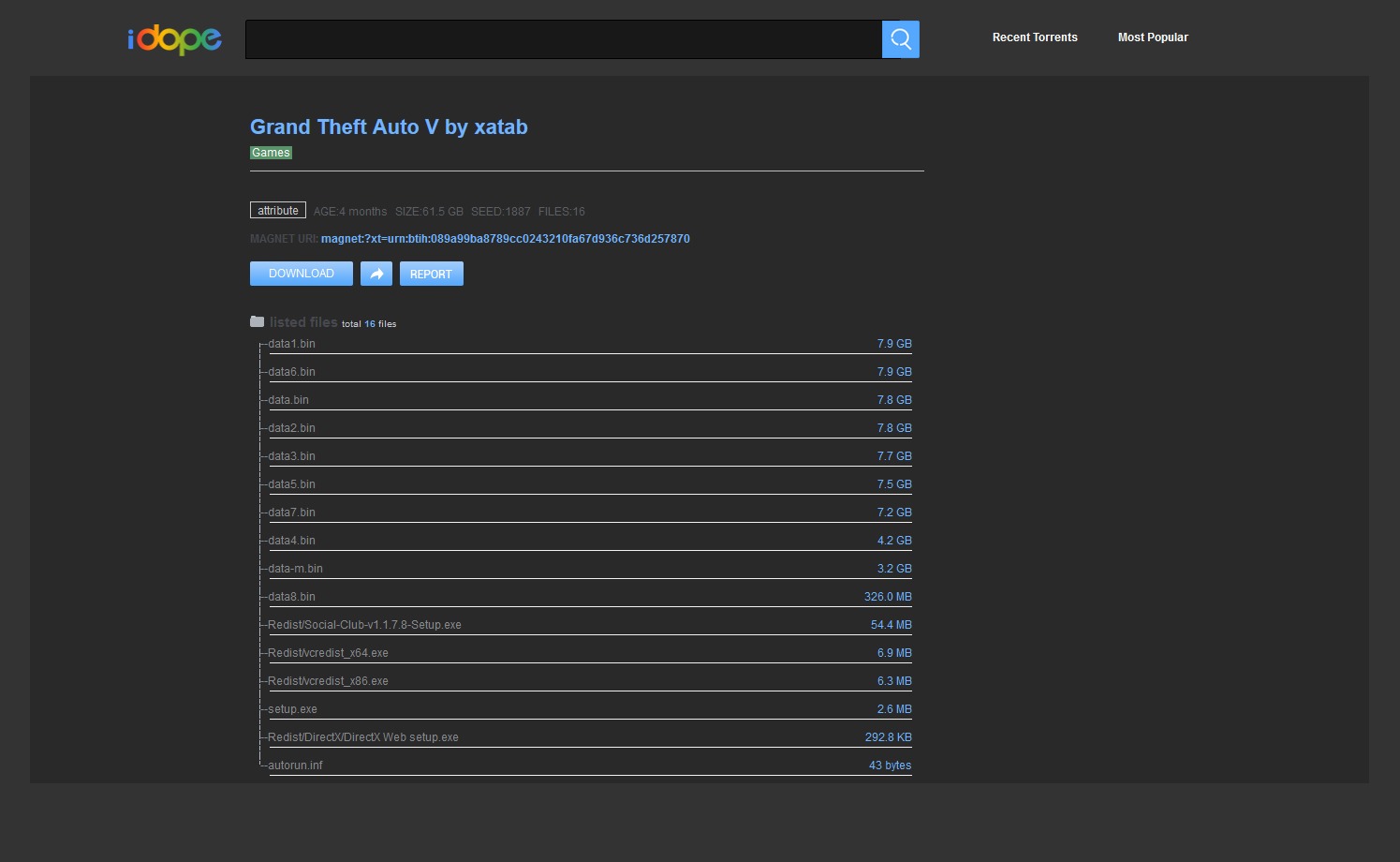This screenshot has height=862, width=1400.
Task: Open Recent Torrents page
Action: (1035, 37)
